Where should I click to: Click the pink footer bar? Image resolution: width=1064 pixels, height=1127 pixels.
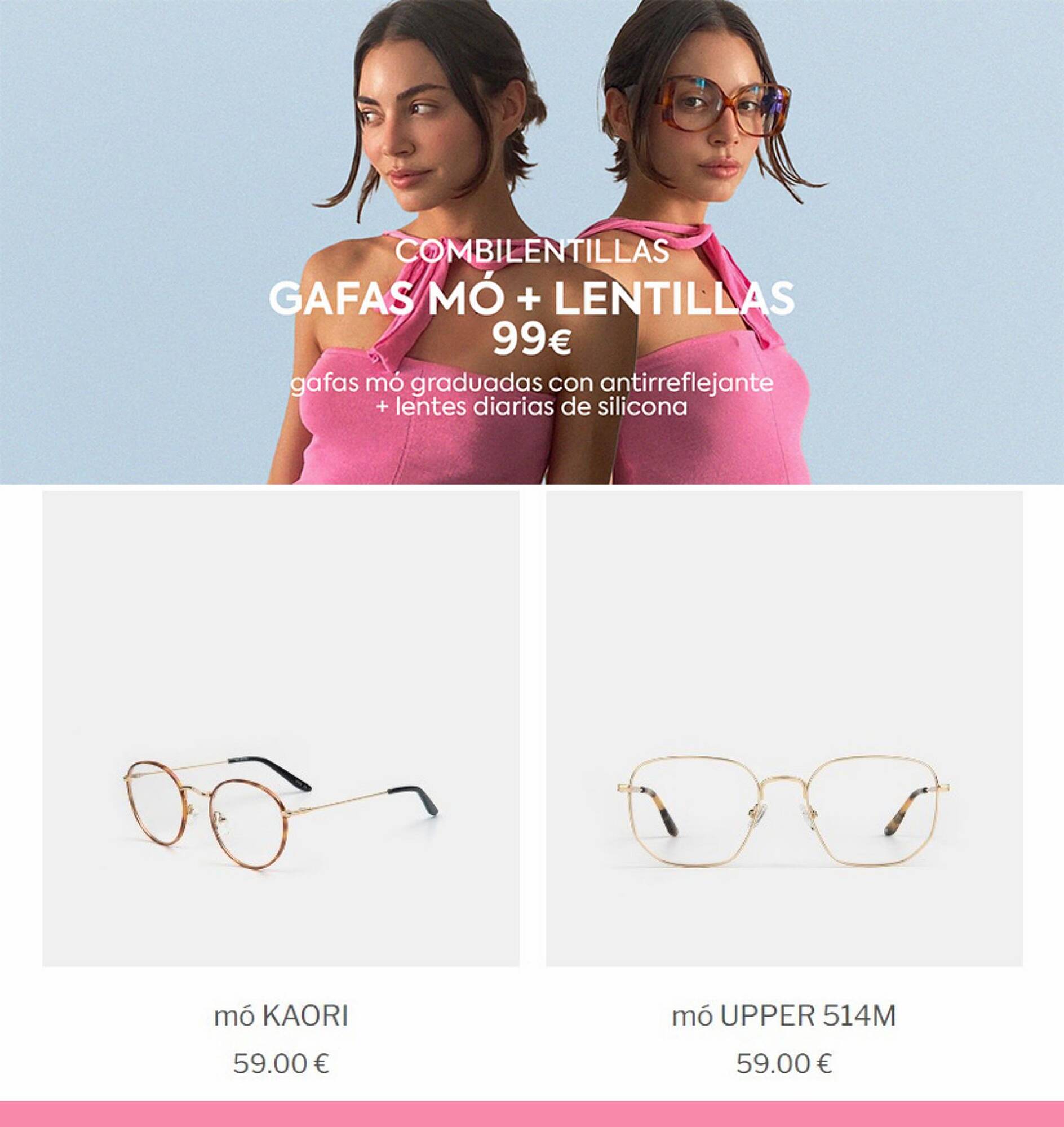(x=532, y=1114)
